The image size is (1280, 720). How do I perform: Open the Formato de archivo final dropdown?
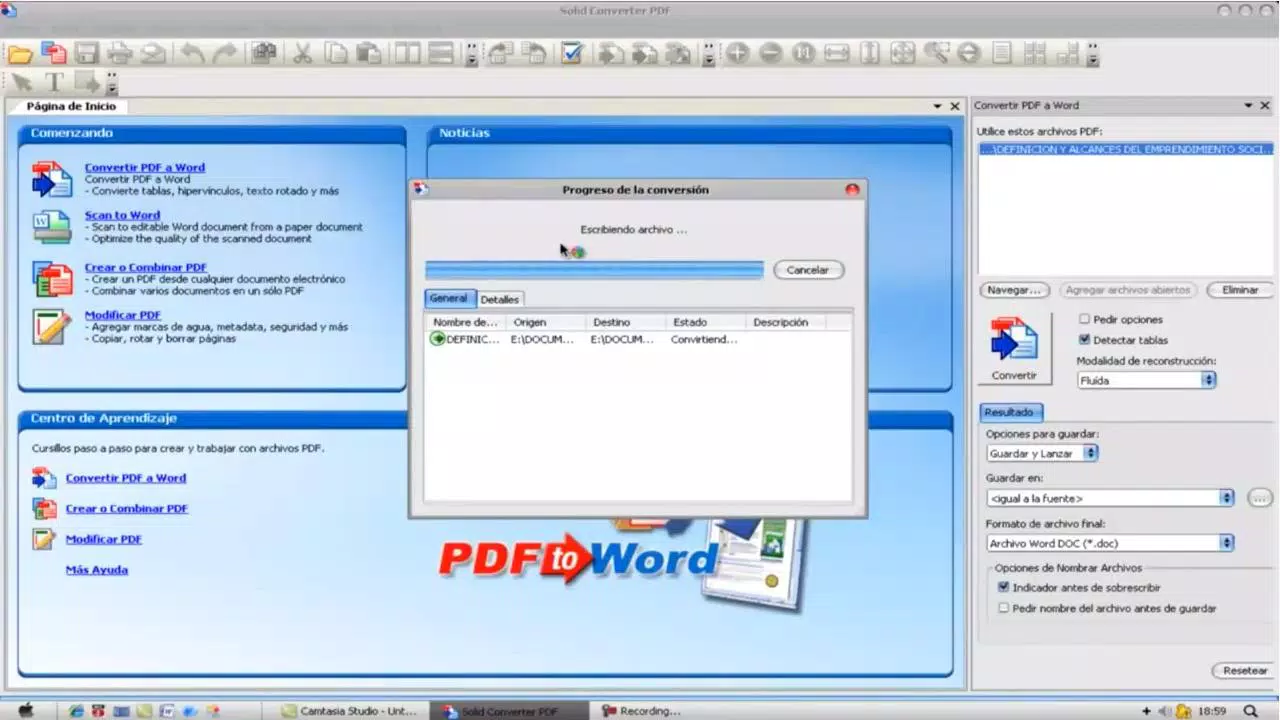tap(1110, 543)
